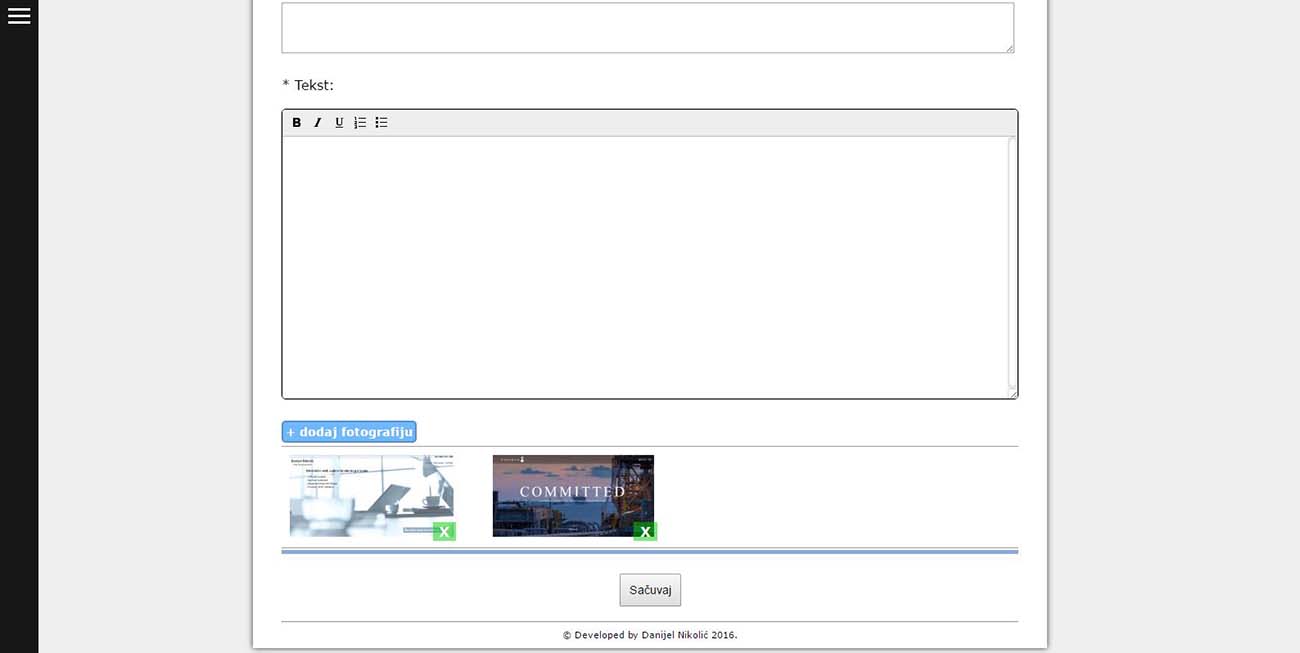The image size is (1300, 653).
Task: Click the 'Developed by Danijel Nikolić 2016.' footer text
Action: (650, 635)
